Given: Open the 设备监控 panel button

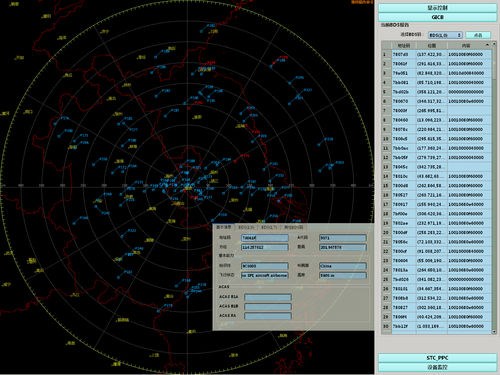Looking at the screenshot, I should tap(437, 367).
